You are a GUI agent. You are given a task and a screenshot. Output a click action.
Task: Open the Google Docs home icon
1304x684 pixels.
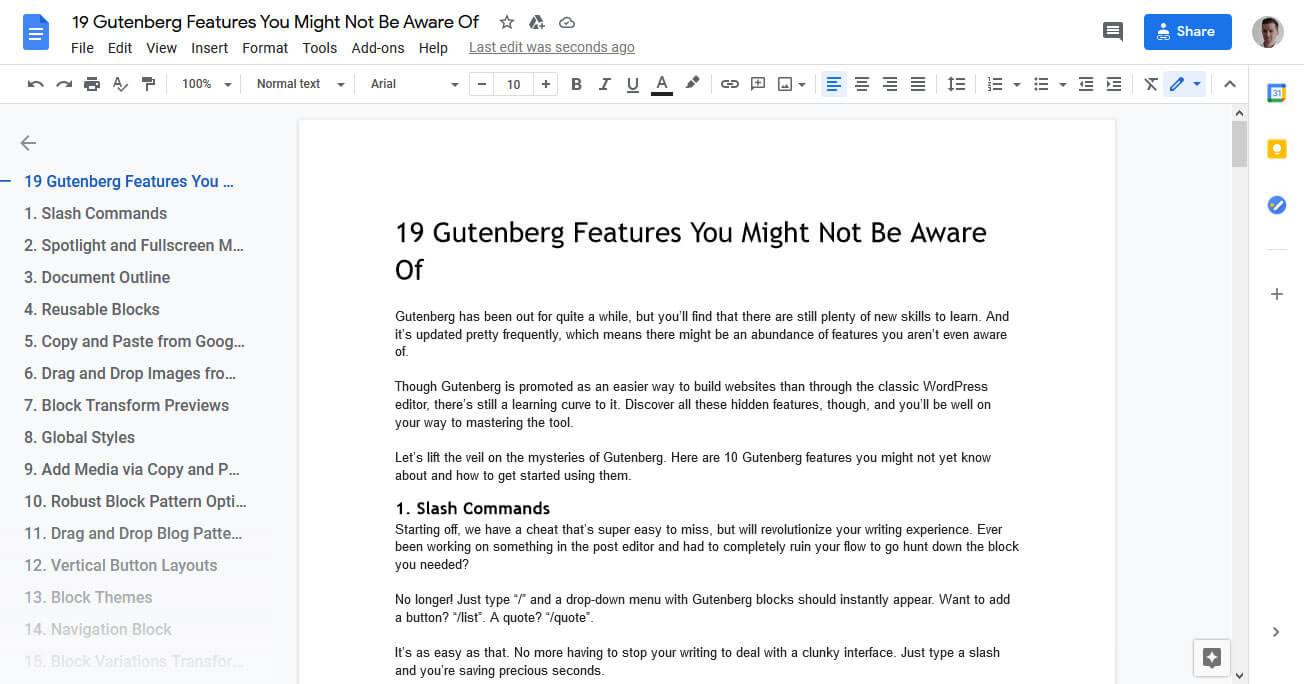tap(36, 33)
